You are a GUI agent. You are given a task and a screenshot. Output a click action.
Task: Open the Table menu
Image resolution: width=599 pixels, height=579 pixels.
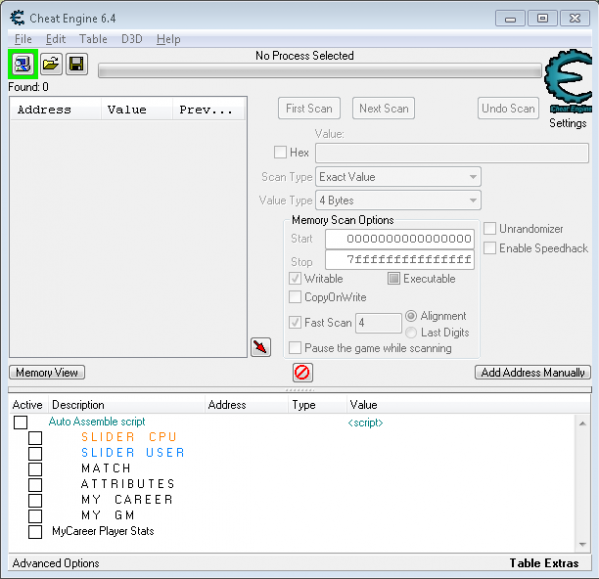(93, 39)
